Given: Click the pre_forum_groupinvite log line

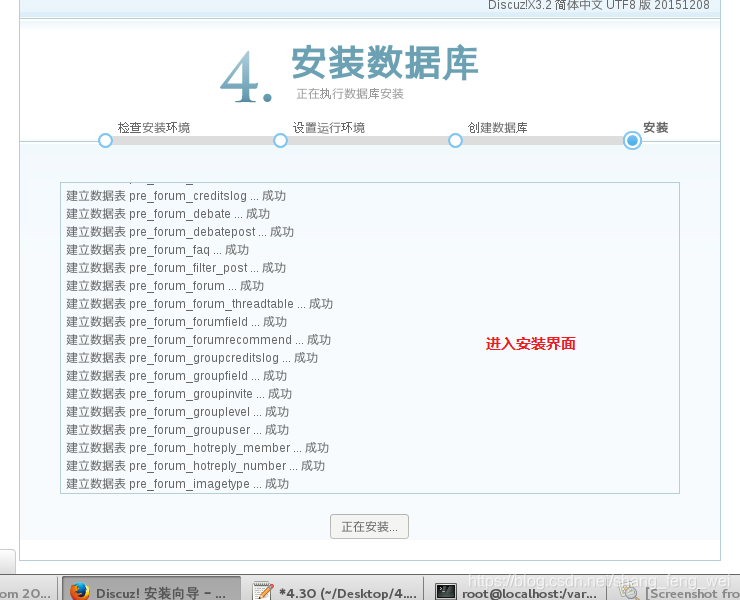Looking at the screenshot, I should [x=179, y=393].
